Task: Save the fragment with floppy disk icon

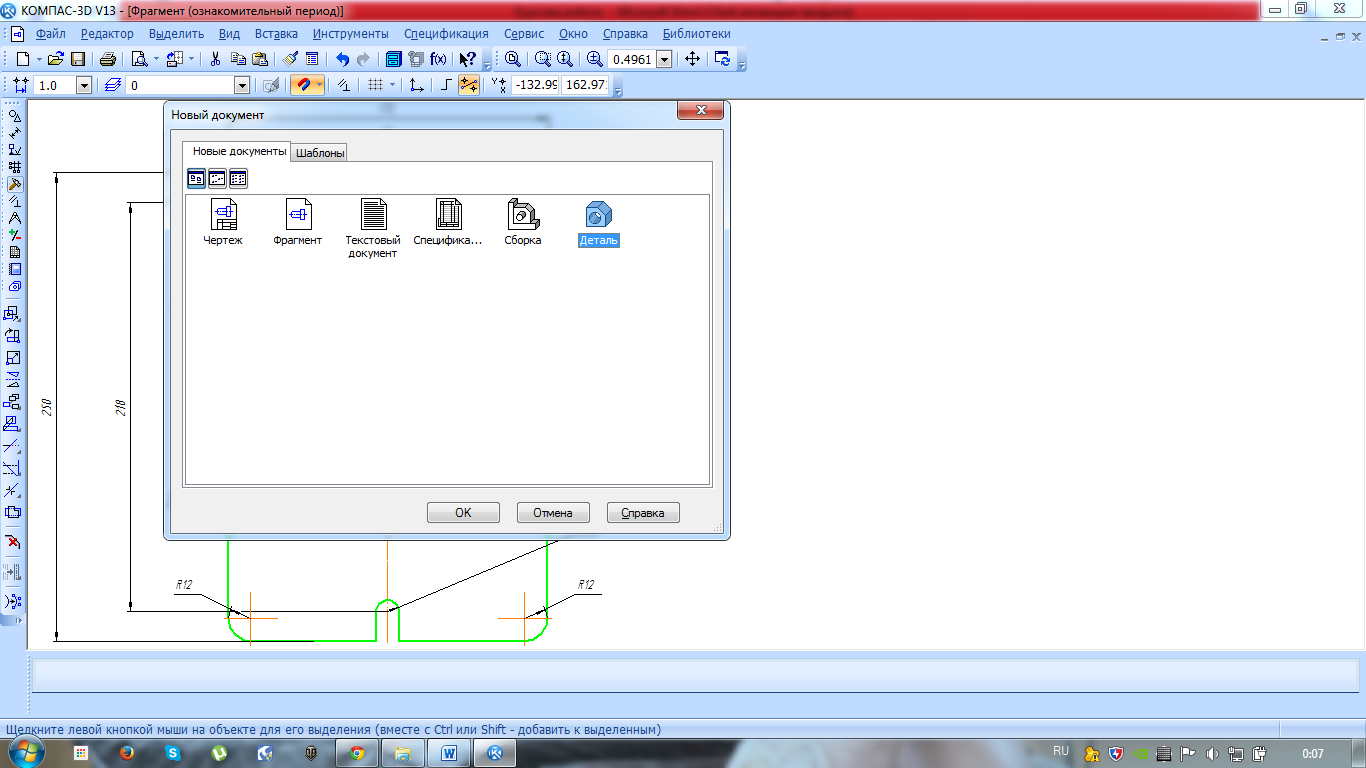Action: click(77, 59)
